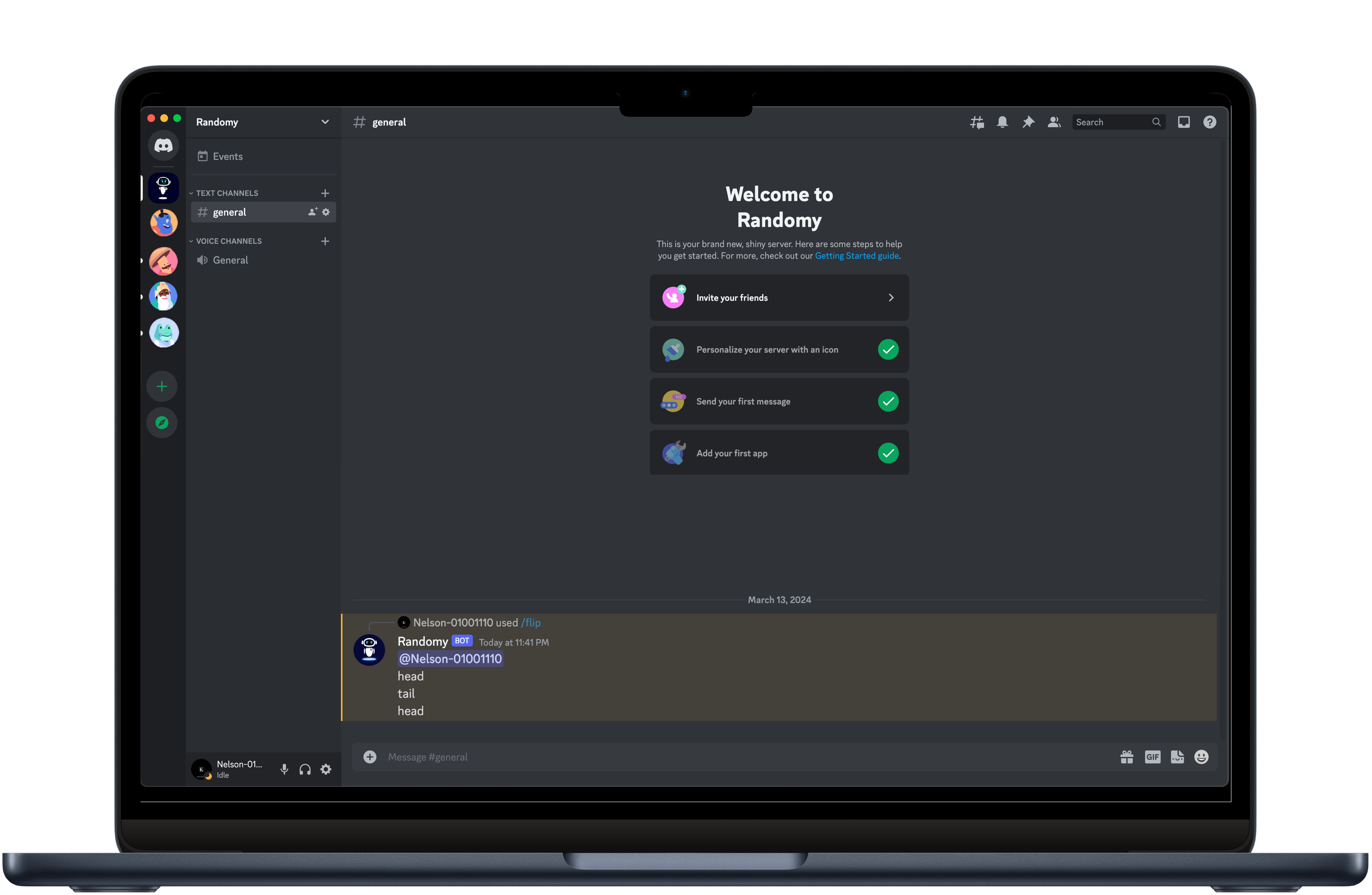The height and width of the screenshot is (895, 1372).
Task: Click the notification bell icon
Action: coord(1001,122)
